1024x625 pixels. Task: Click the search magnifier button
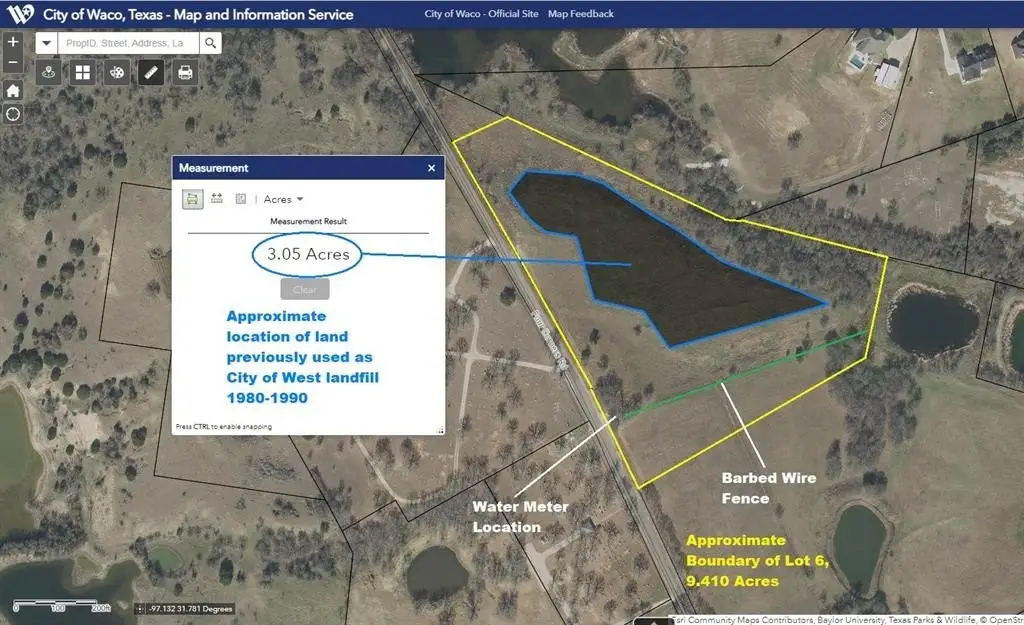[x=210, y=44]
